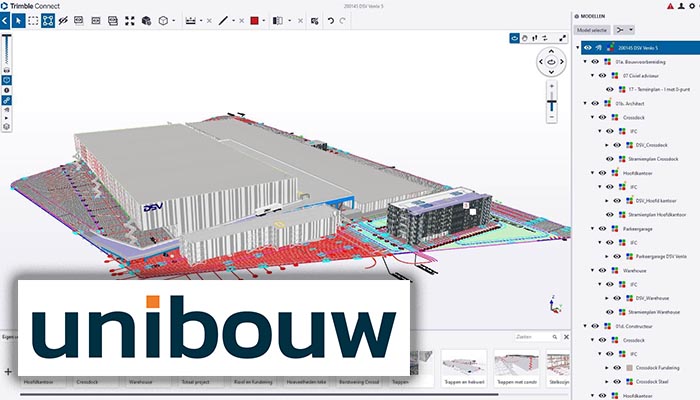Viewport: 700px width, 400px height.
Task: Open the Trappen en hekwerk view thumbnail
Action: [464, 368]
